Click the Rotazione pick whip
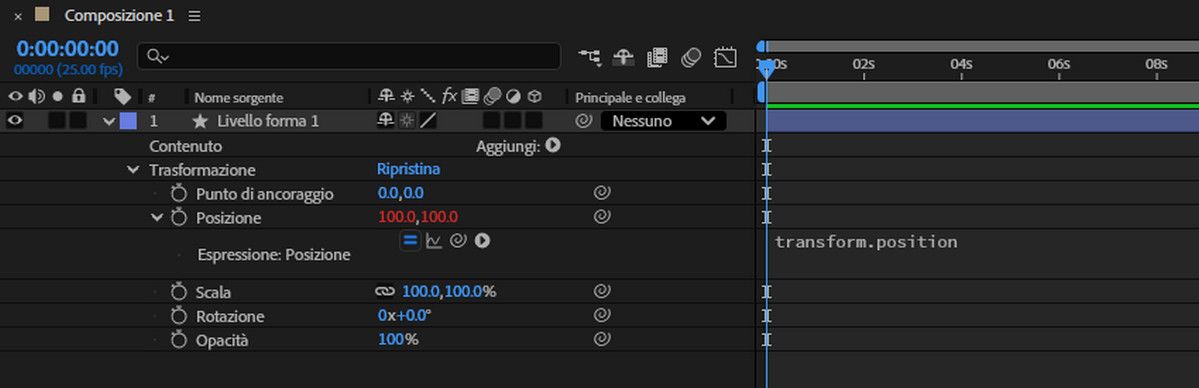This screenshot has height=388, width=1199. tap(602, 315)
